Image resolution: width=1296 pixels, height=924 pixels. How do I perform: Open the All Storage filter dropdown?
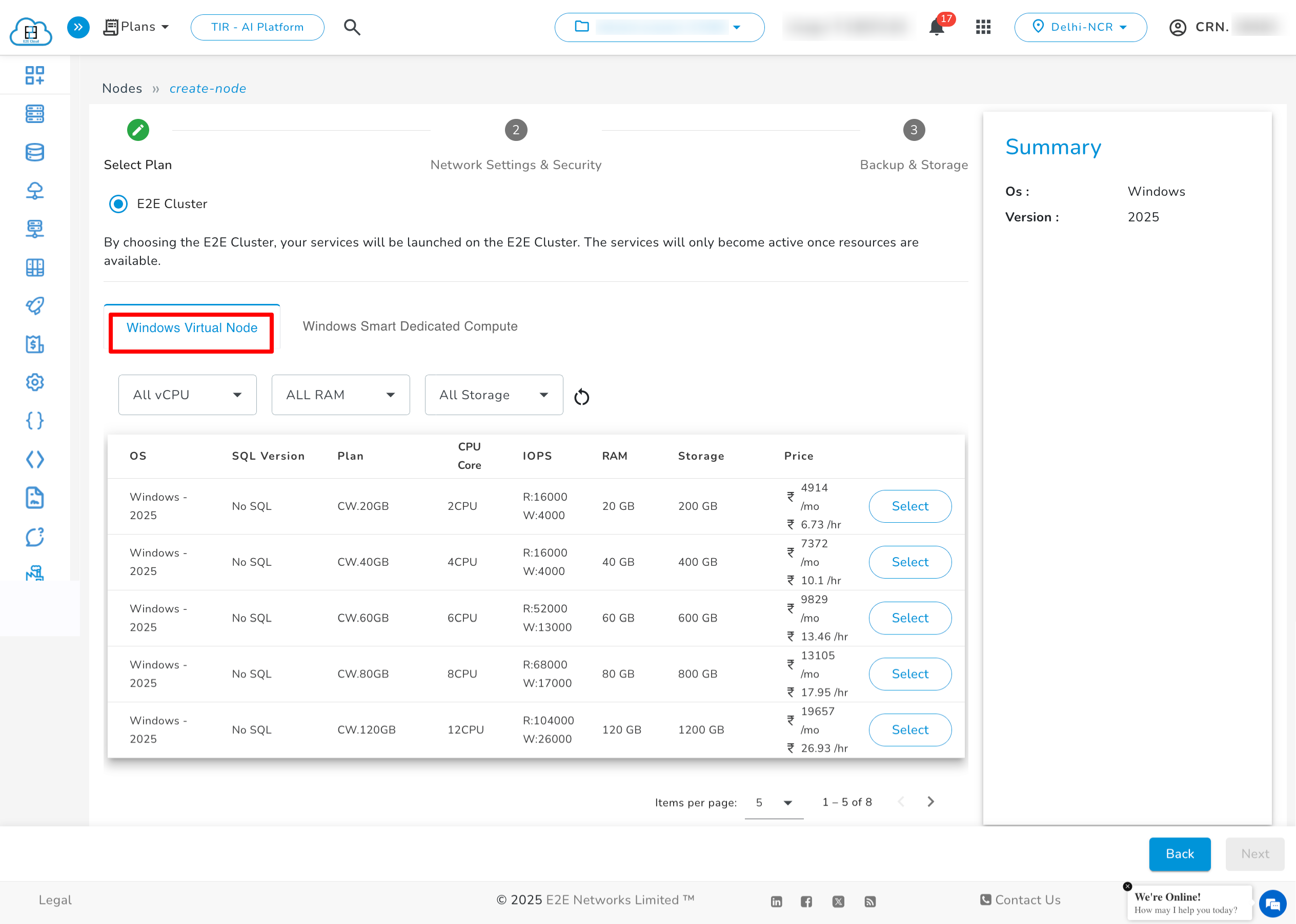(494, 394)
